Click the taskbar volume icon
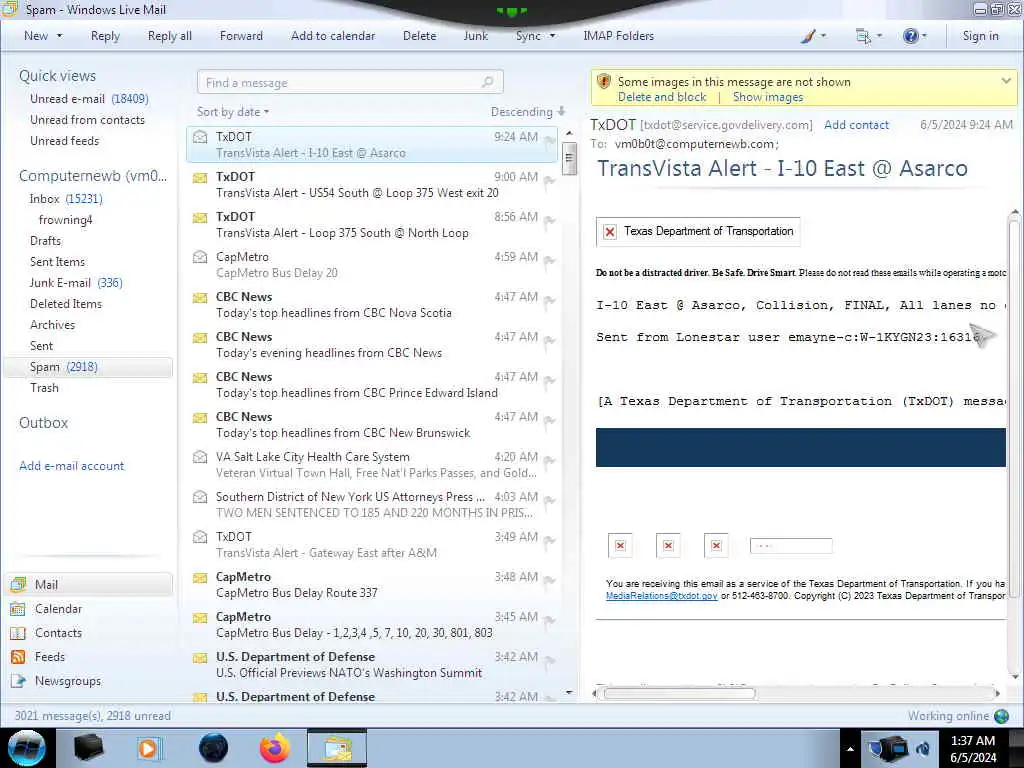Image resolution: width=1024 pixels, height=768 pixels. [x=923, y=749]
